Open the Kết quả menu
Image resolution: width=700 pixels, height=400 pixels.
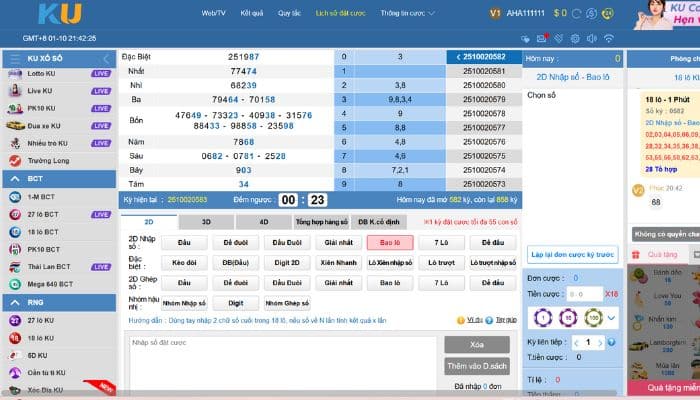click(252, 14)
